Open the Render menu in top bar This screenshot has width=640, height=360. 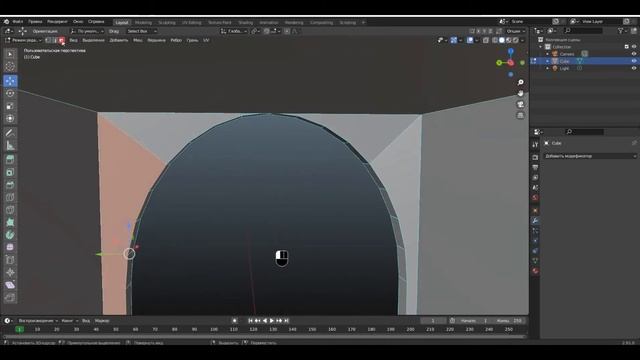click(57, 22)
